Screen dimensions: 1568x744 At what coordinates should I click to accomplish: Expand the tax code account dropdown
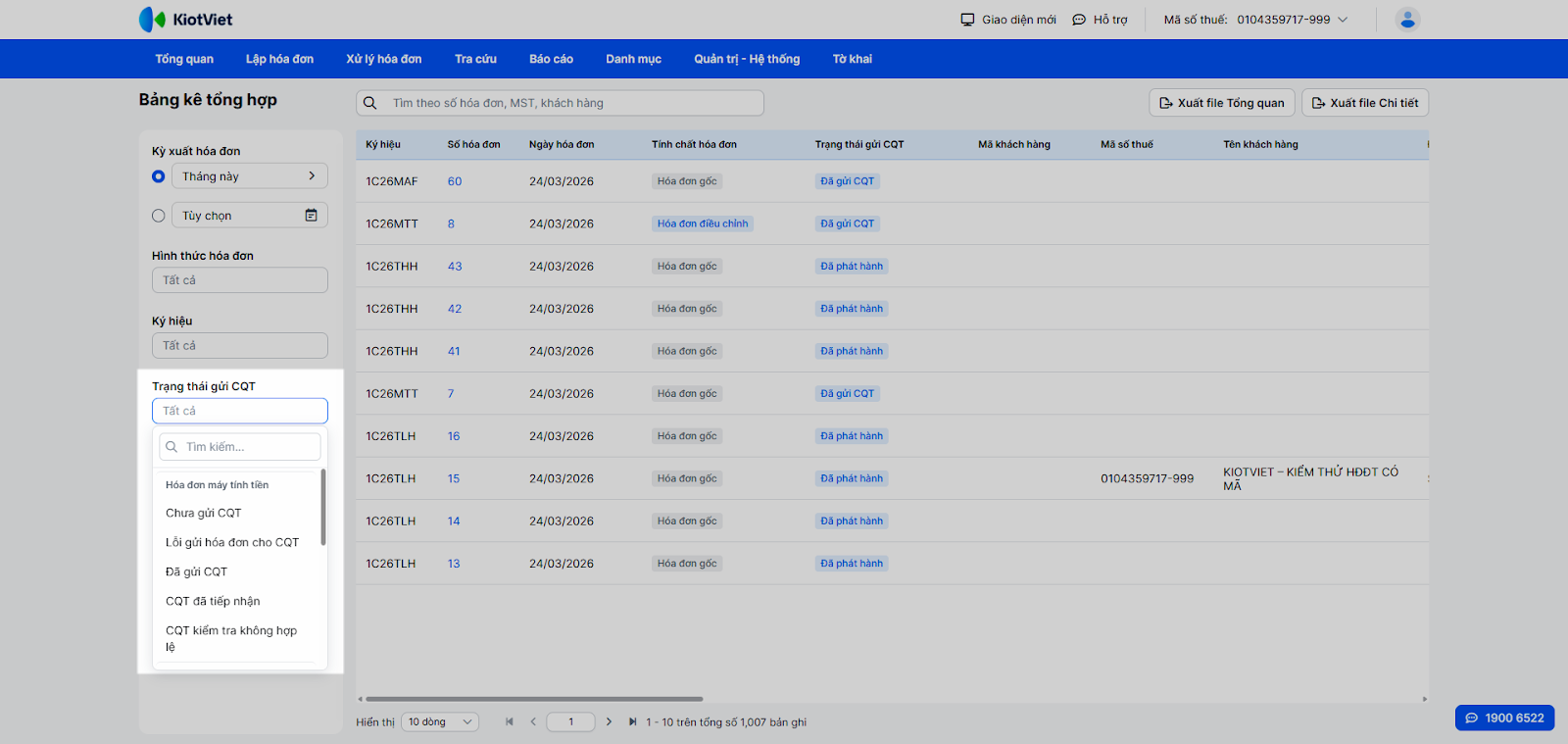[x=1343, y=20]
